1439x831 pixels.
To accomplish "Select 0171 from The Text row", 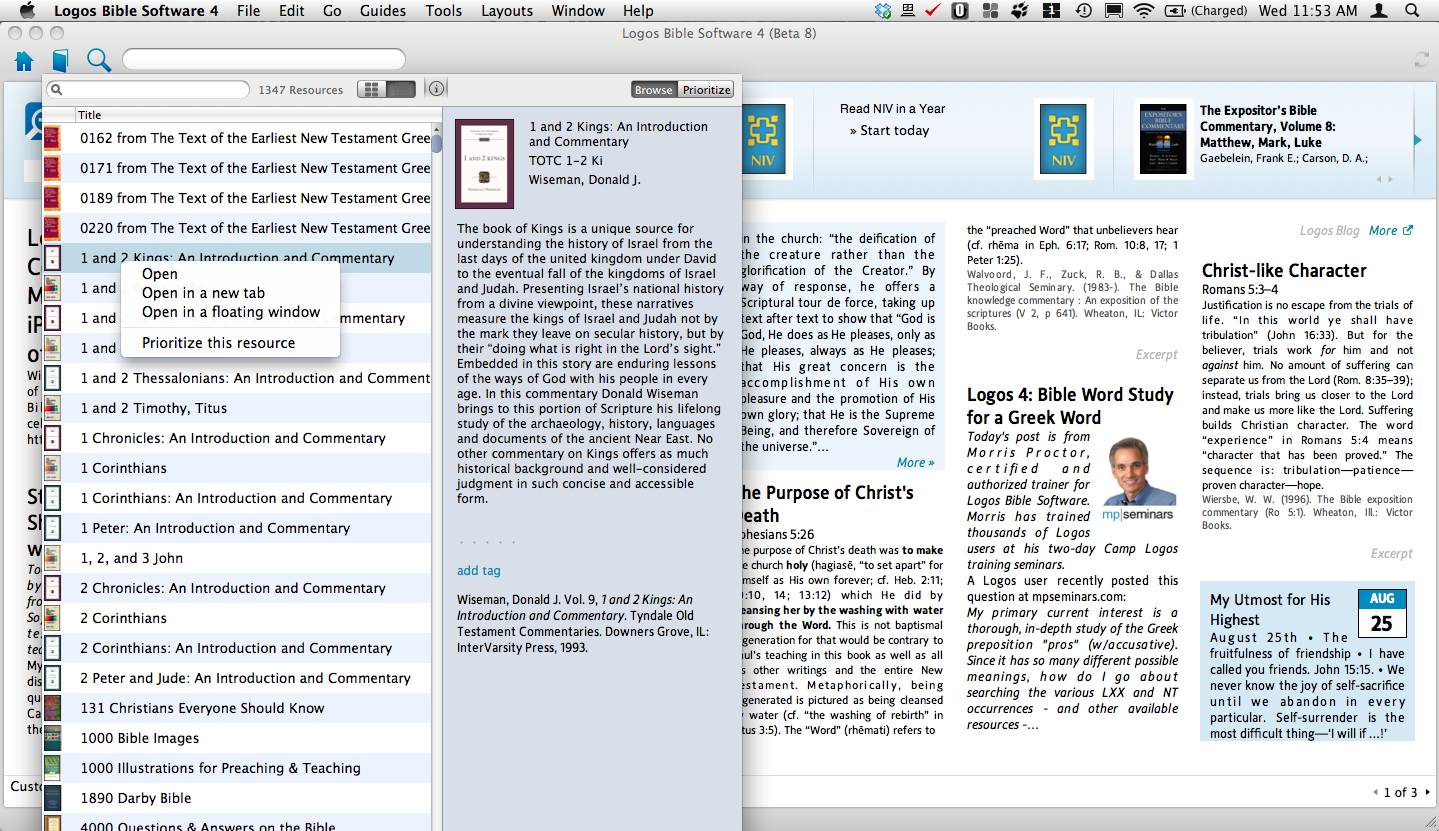I will [237, 168].
